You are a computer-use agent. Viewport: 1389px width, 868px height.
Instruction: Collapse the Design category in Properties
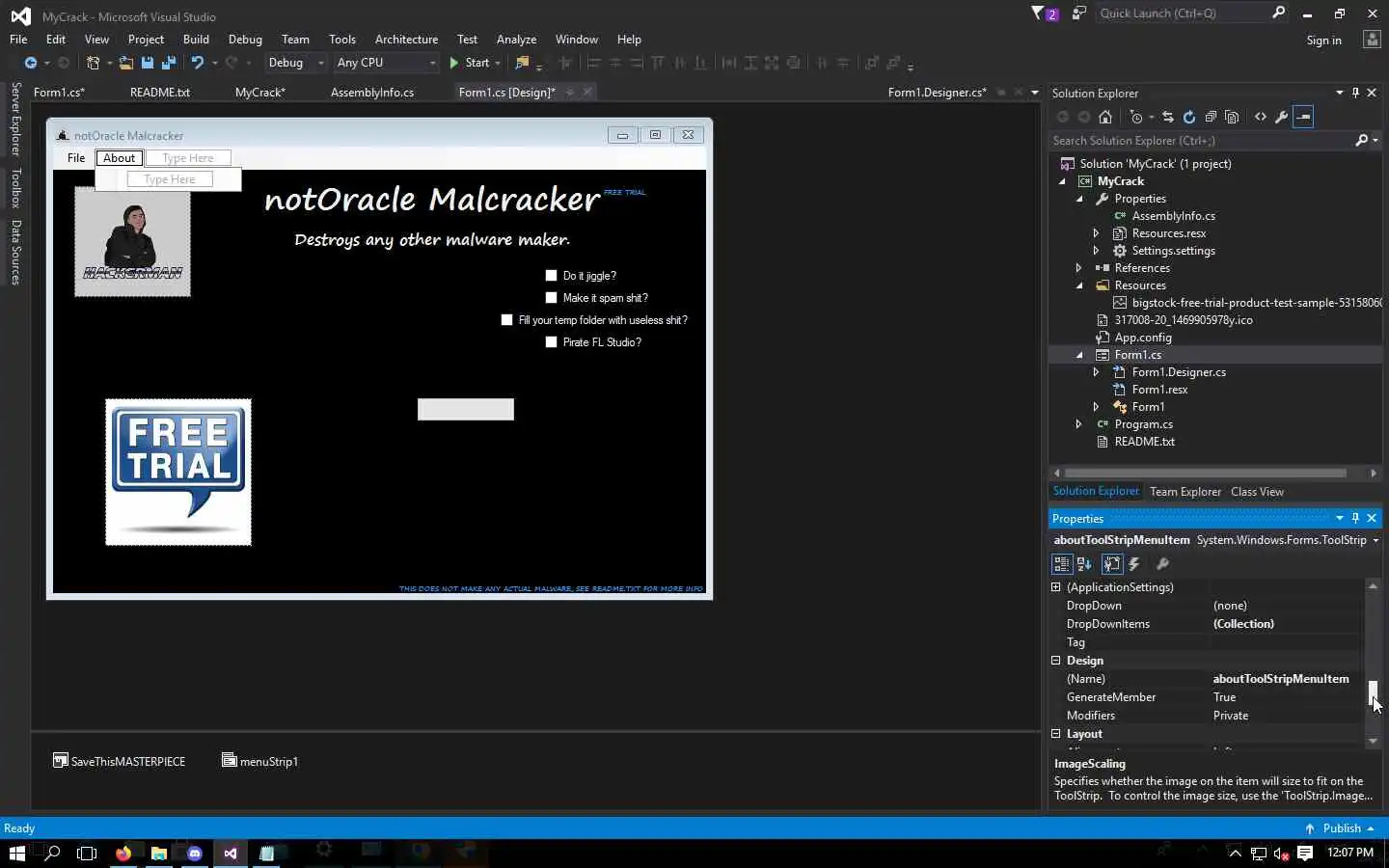pos(1056,661)
